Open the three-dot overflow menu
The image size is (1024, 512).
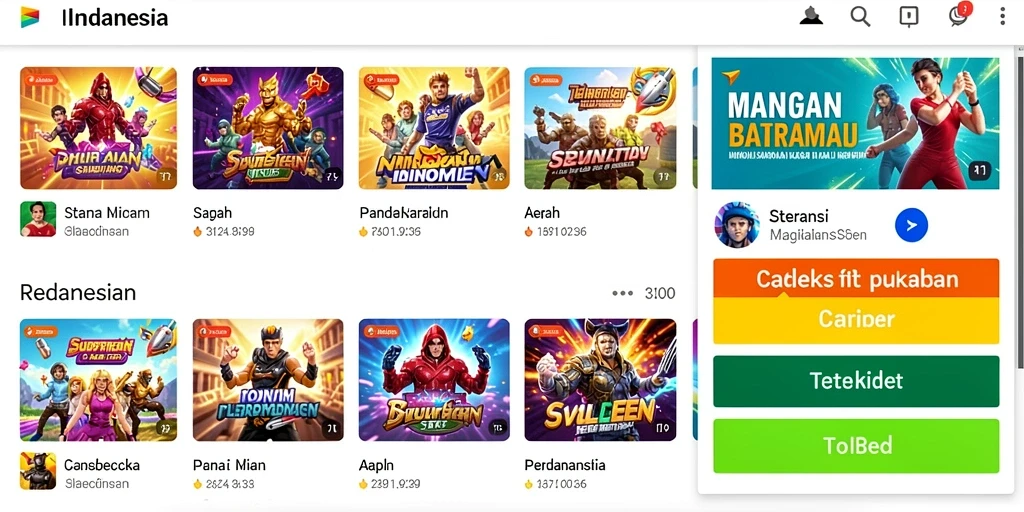tap(1002, 16)
